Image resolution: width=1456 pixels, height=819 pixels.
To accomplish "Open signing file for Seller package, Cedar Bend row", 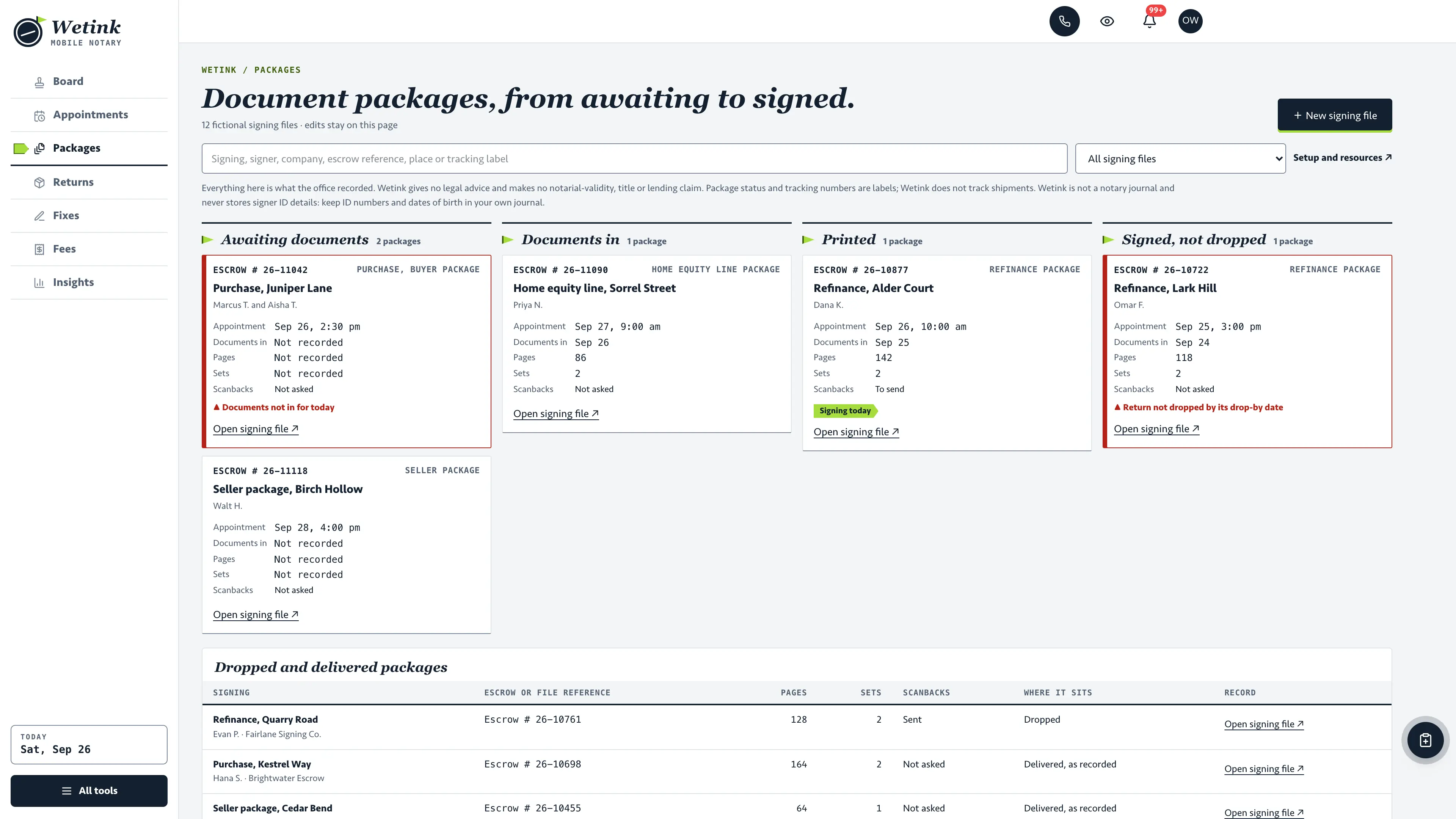I will coord(1264,813).
